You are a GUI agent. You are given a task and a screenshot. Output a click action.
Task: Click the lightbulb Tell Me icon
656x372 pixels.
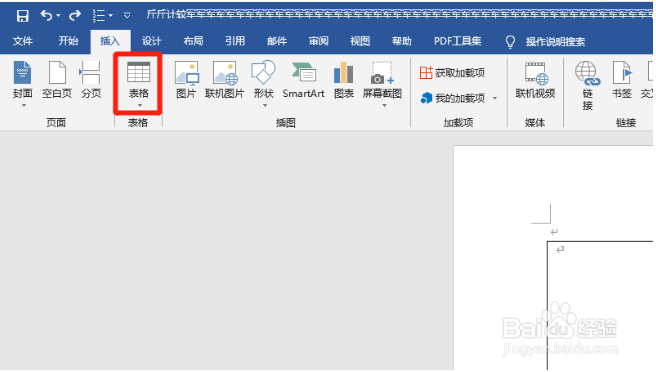pos(510,41)
